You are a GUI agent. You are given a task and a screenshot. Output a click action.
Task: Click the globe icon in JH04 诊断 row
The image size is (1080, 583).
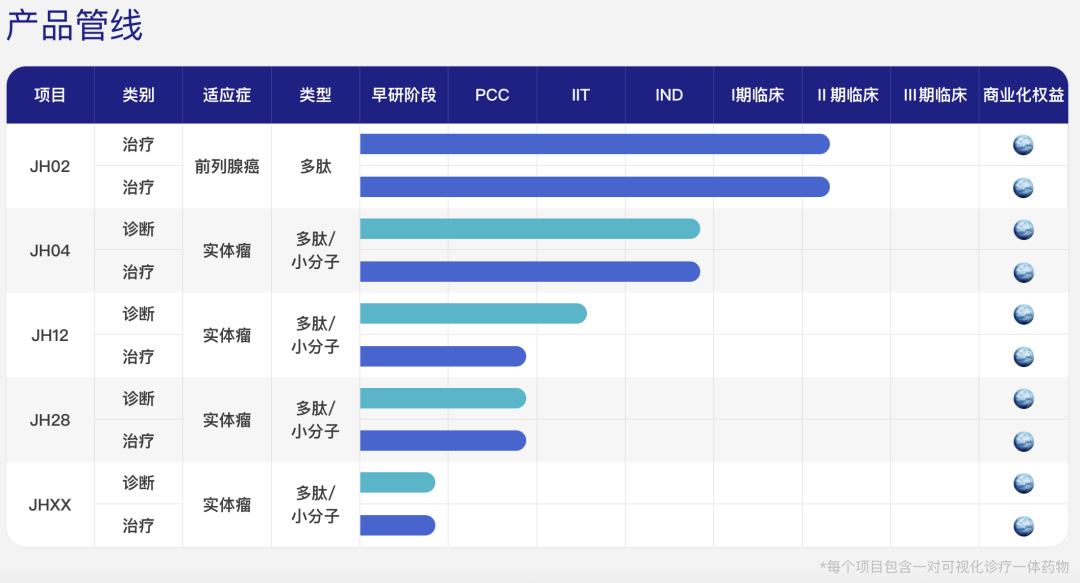[x=1023, y=230]
